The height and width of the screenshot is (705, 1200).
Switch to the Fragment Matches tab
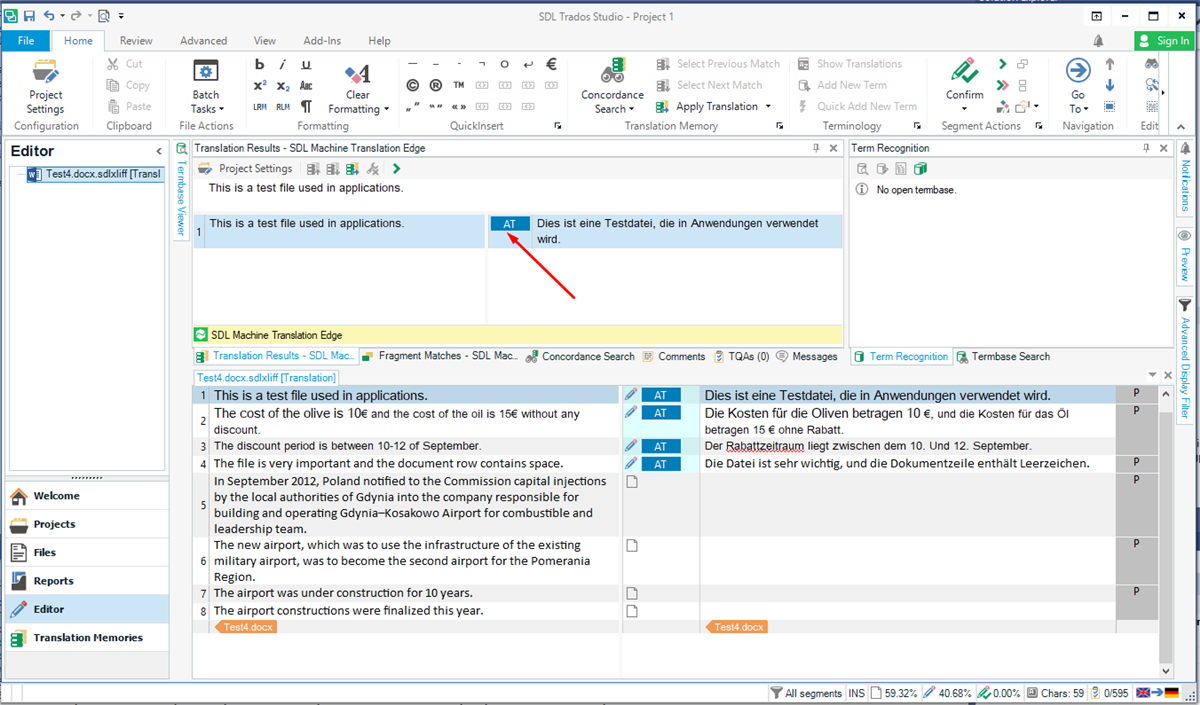click(x=440, y=356)
